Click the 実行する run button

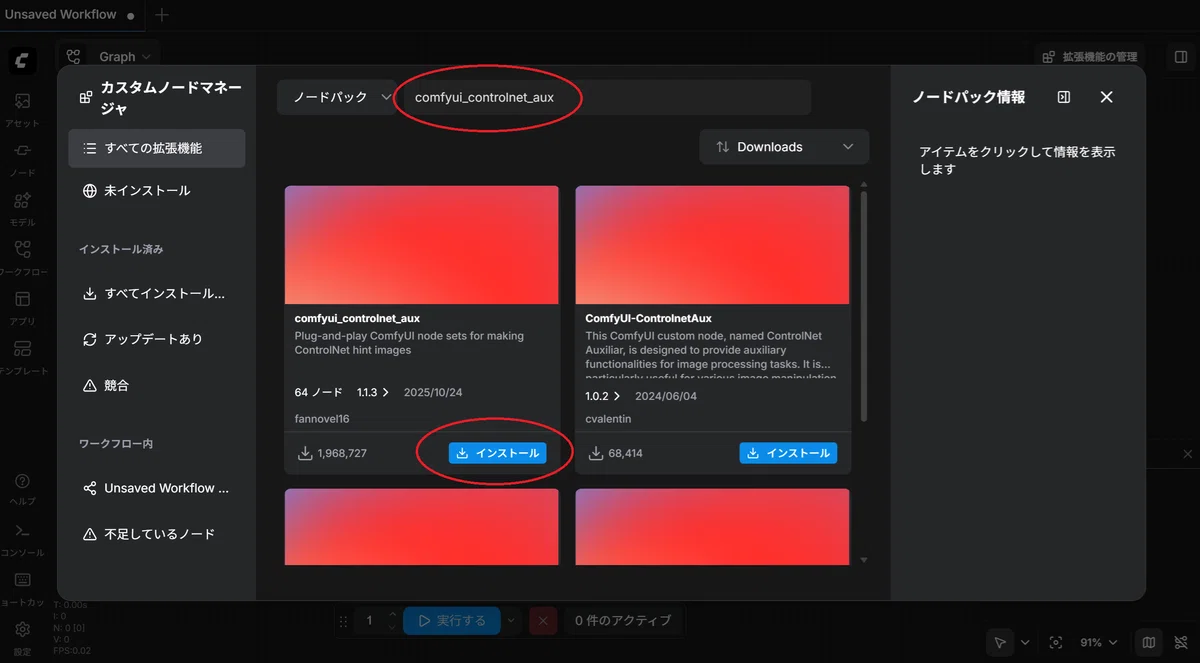tap(451, 621)
